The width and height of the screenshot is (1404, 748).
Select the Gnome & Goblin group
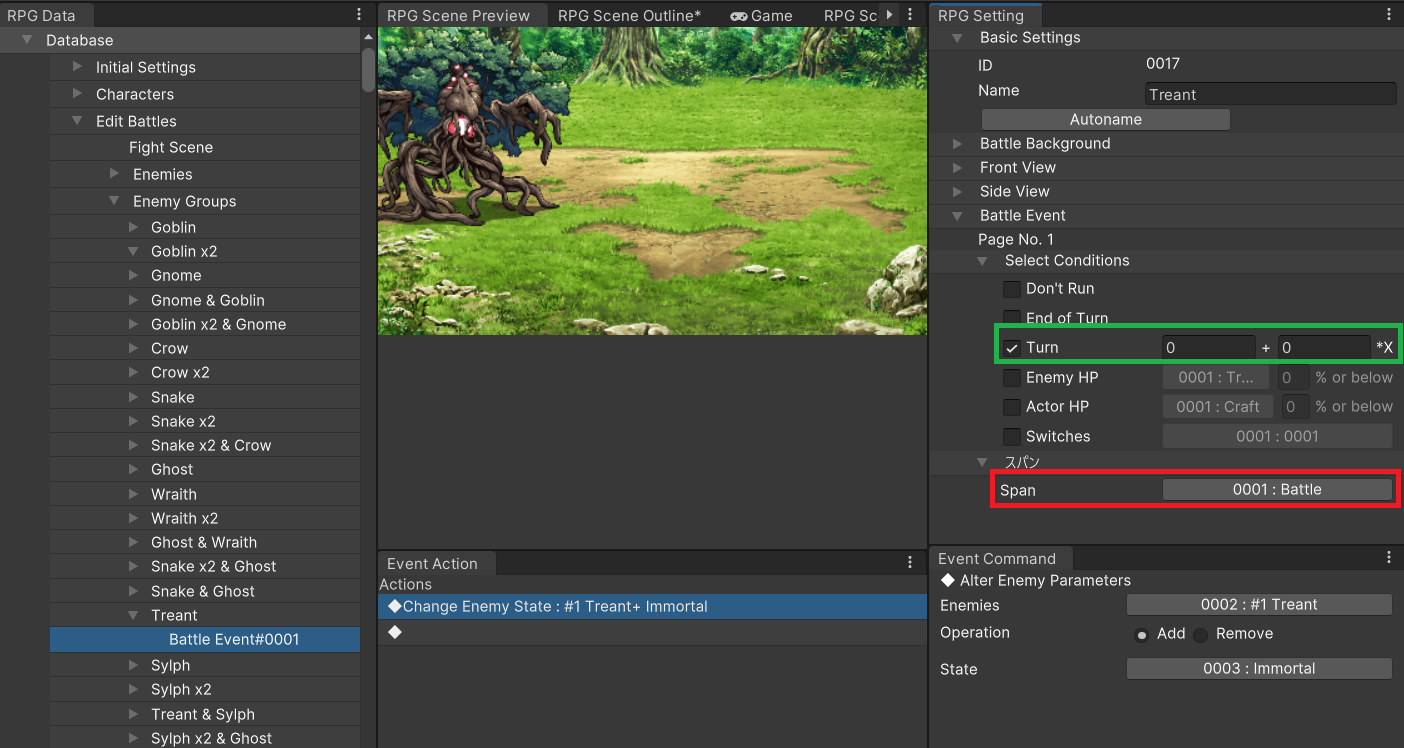point(208,300)
